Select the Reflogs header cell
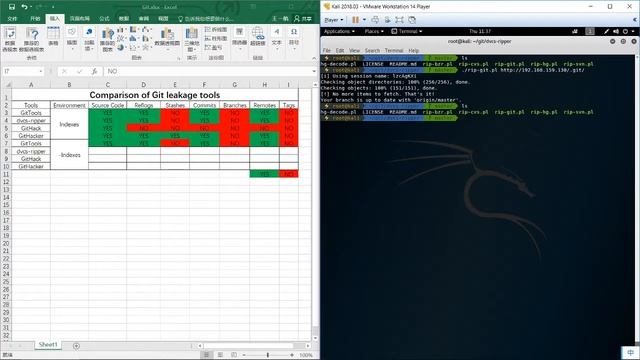The height and width of the screenshot is (360, 640). click(144, 105)
